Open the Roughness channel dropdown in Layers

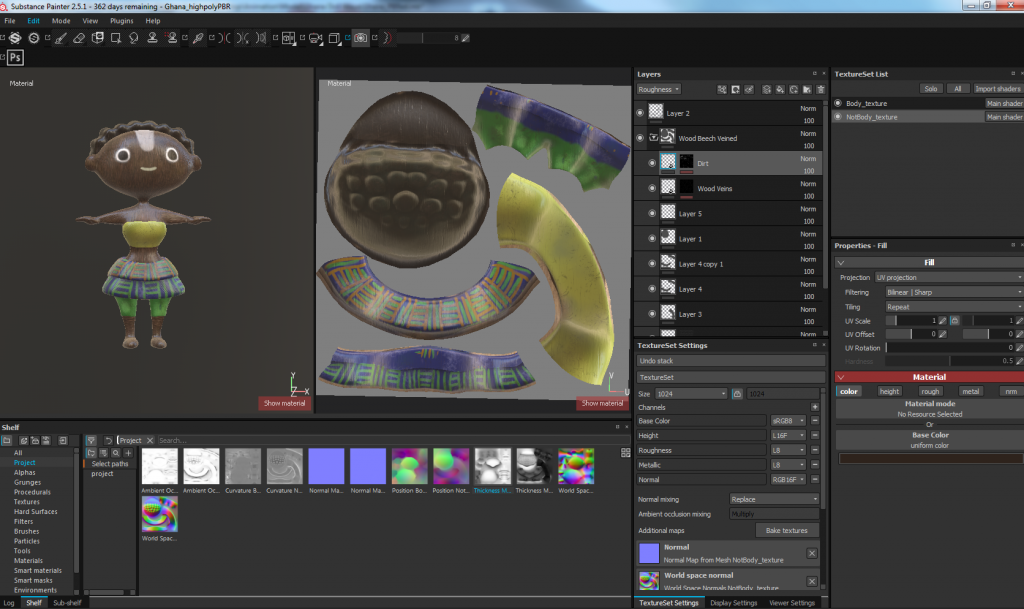pyautogui.click(x=659, y=89)
